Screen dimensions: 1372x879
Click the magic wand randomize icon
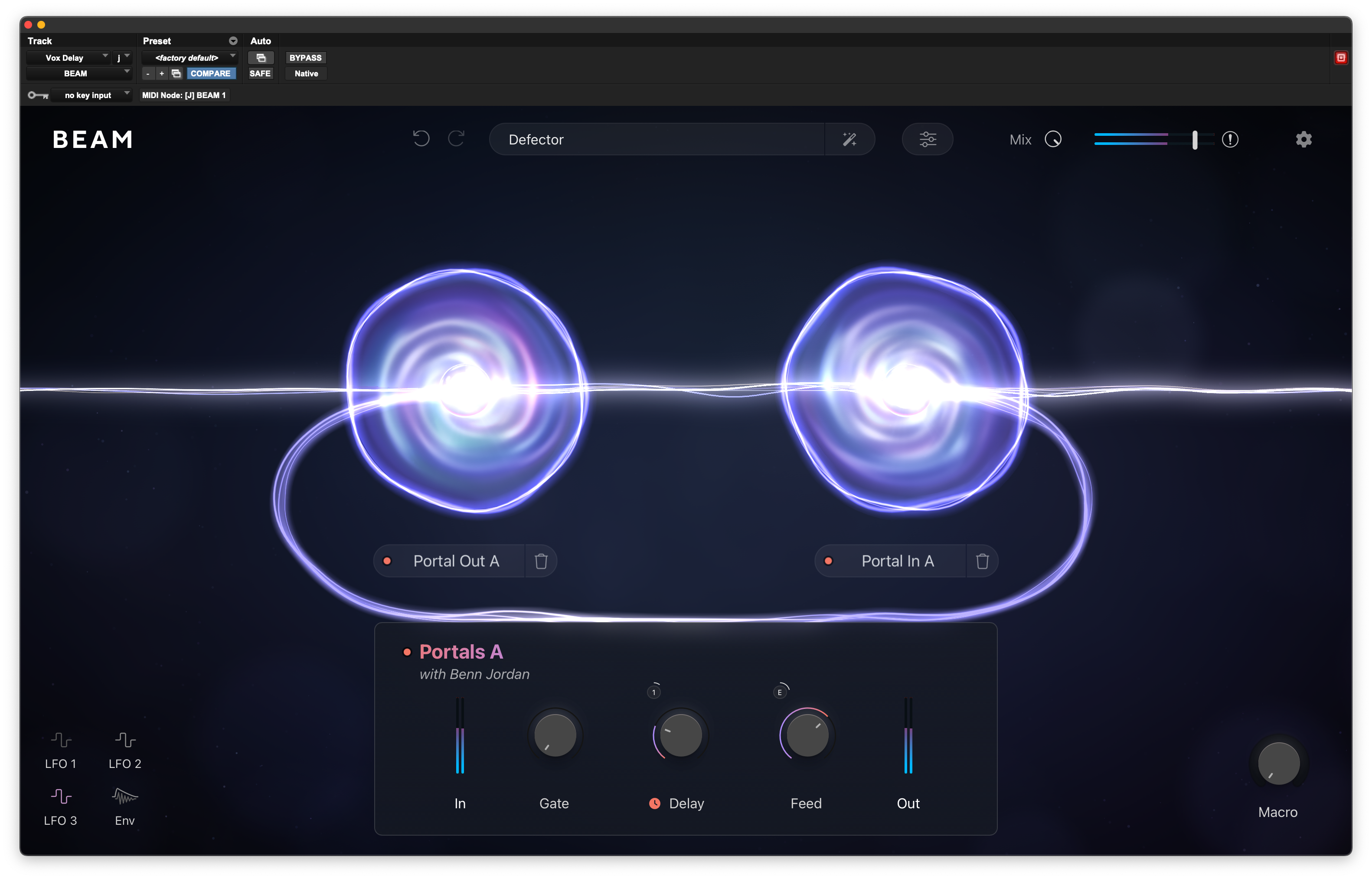coord(849,139)
